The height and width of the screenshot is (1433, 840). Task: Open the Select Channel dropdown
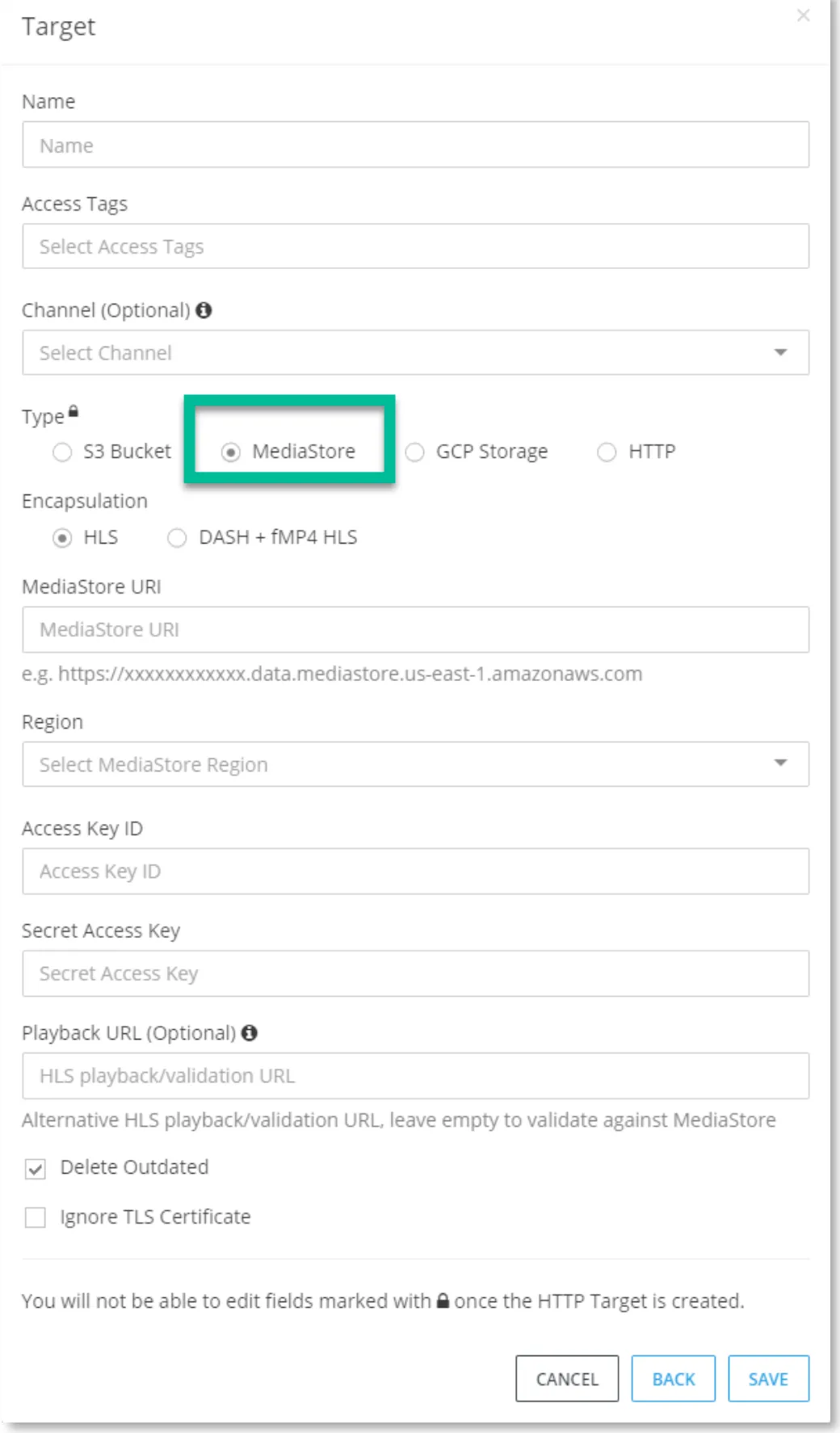click(x=416, y=352)
